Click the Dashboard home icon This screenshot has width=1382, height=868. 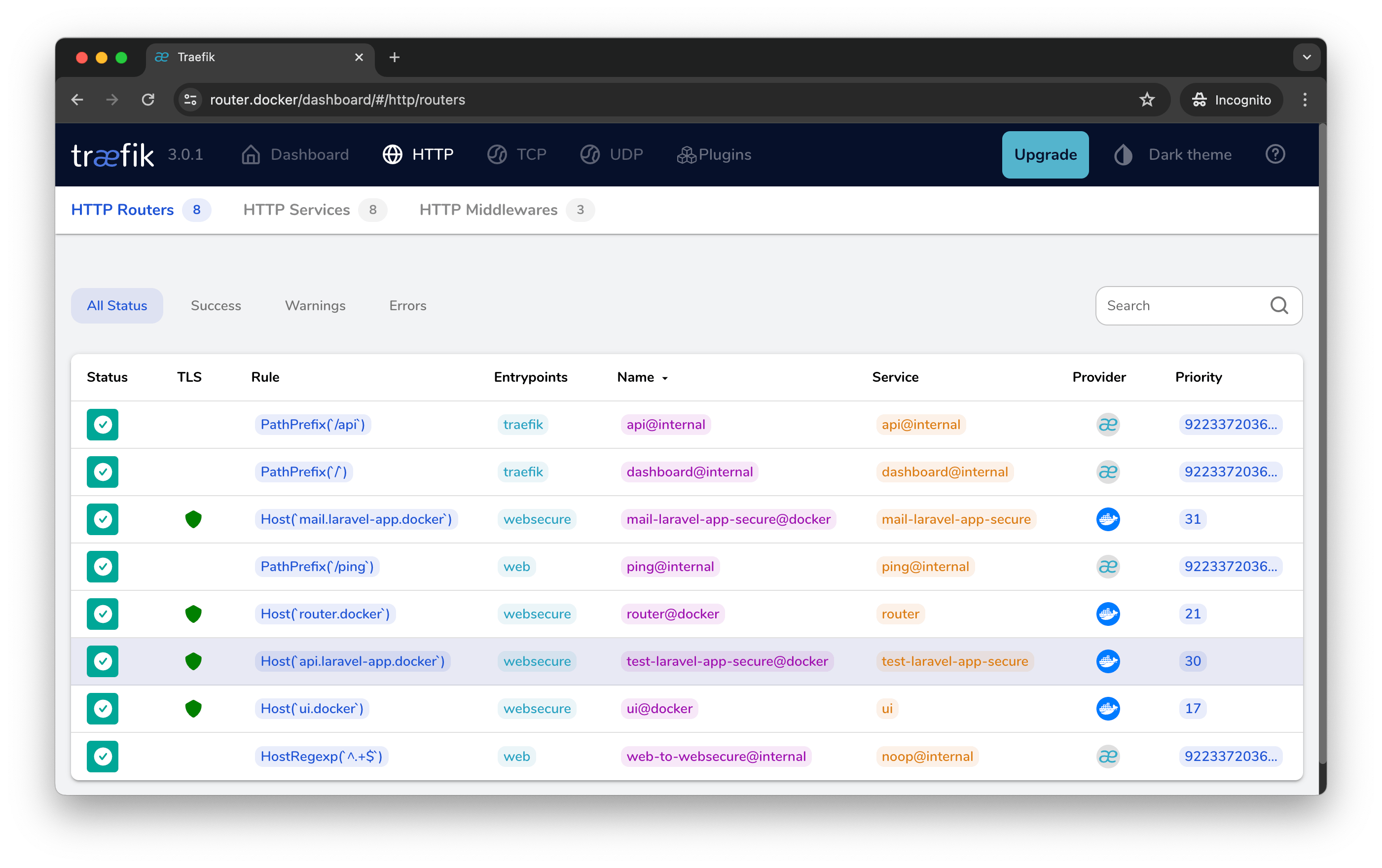[251, 155]
